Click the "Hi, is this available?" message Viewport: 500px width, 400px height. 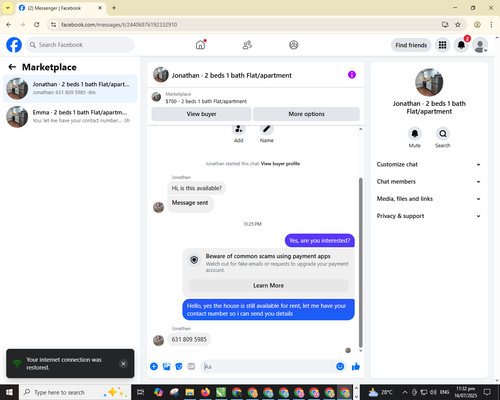(x=197, y=188)
